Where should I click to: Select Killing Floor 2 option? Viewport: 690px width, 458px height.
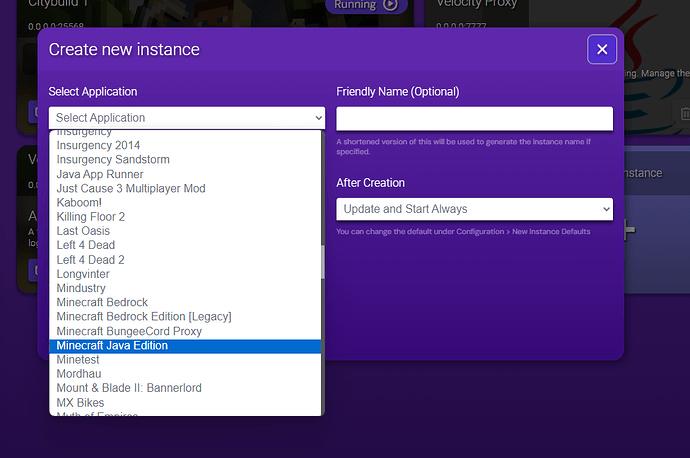pyautogui.click(x=185, y=217)
